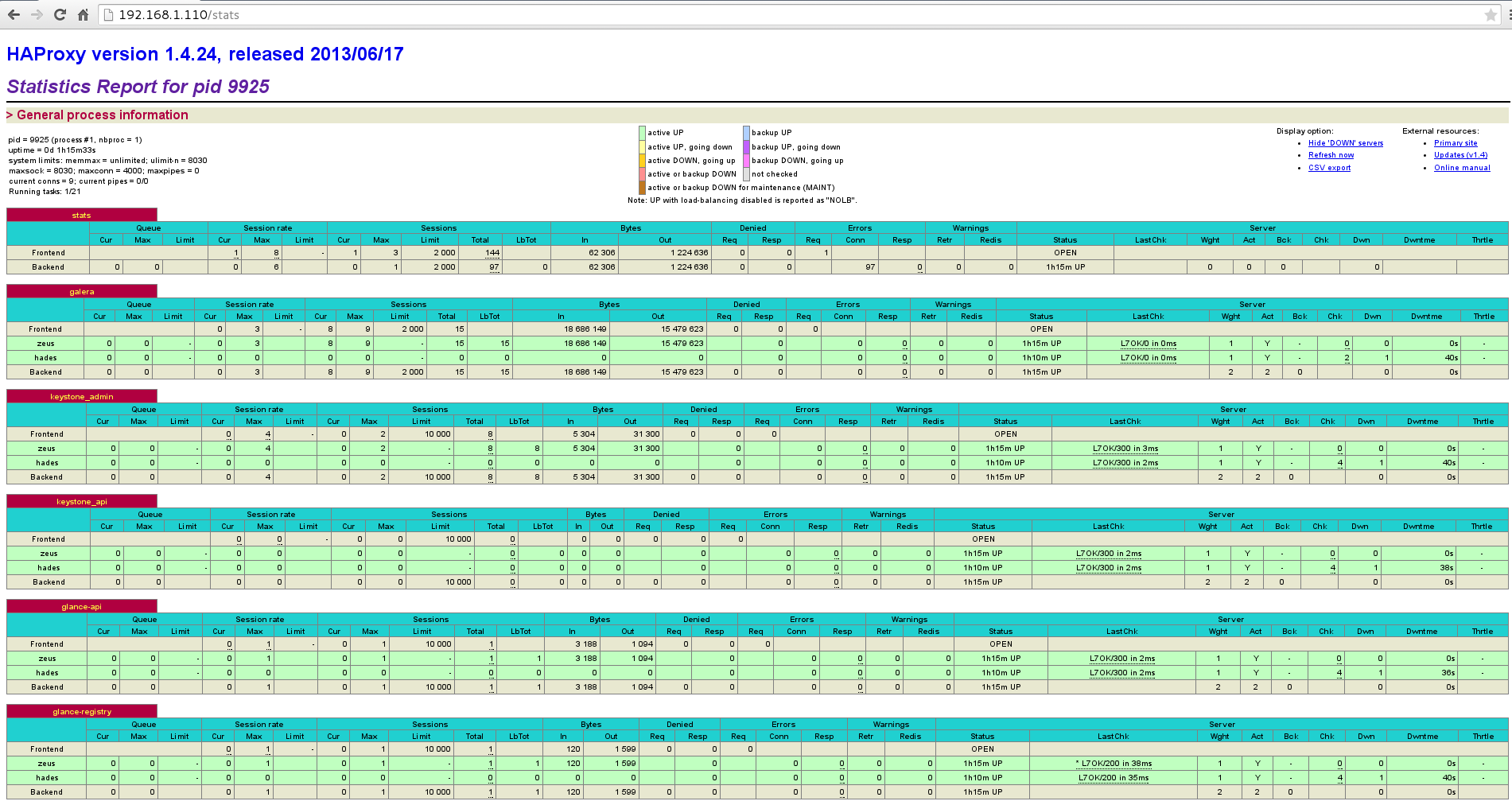Click L7OK/0 in 0ms for galera zeus
The height and width of the screenshot is (805, 1512).
coord(1149,344)
